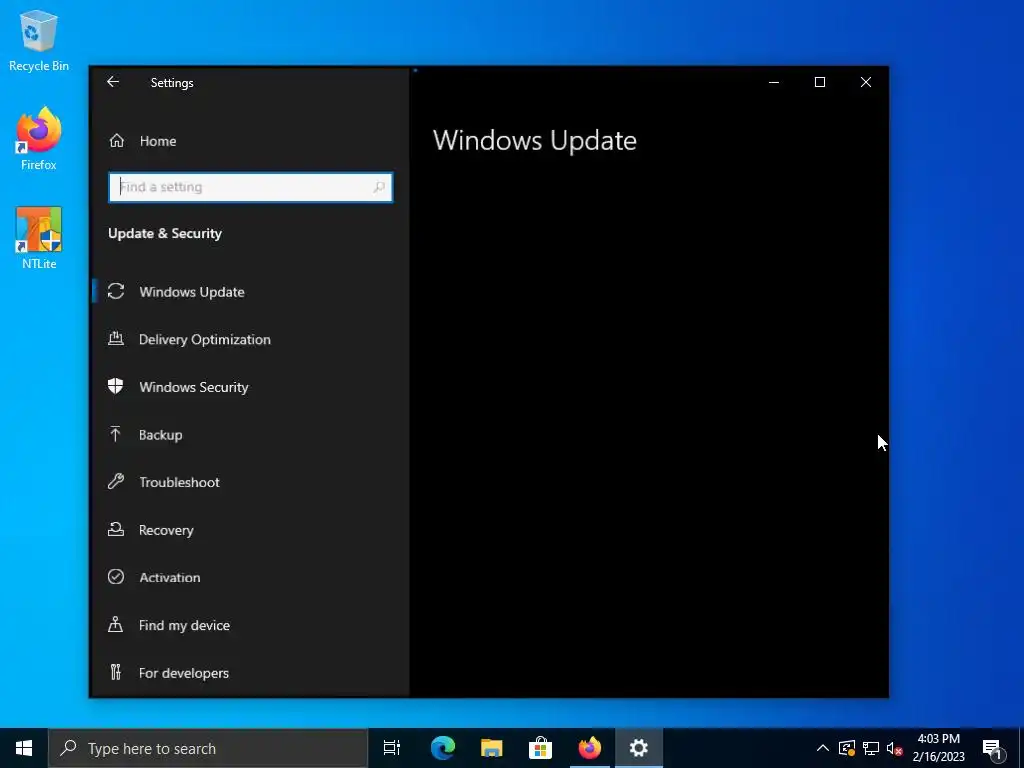
Task: Click the For developers tools icon
Action: tap(116, 672)
